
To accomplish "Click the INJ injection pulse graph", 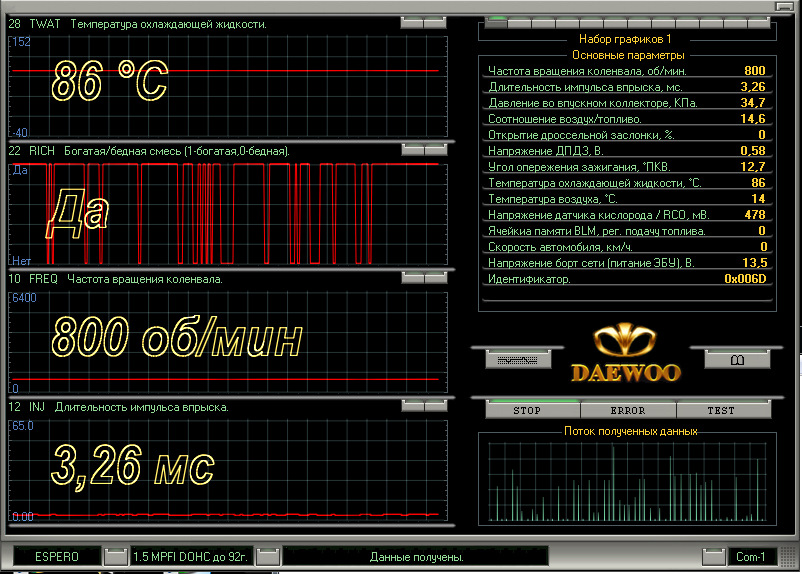I will [x=228, y=470].
